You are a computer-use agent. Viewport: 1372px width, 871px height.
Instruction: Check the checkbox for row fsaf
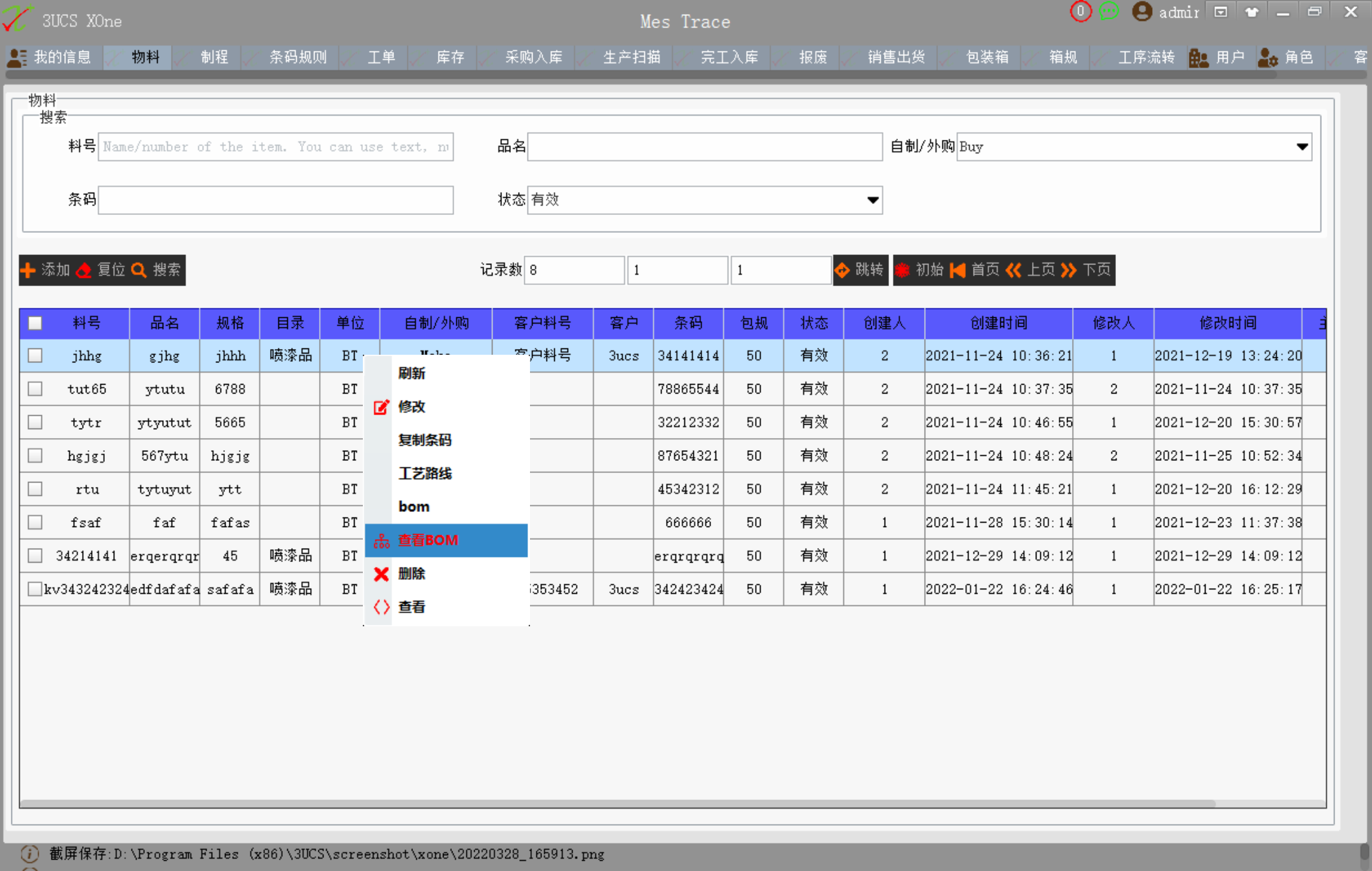[x=35, y=522]
